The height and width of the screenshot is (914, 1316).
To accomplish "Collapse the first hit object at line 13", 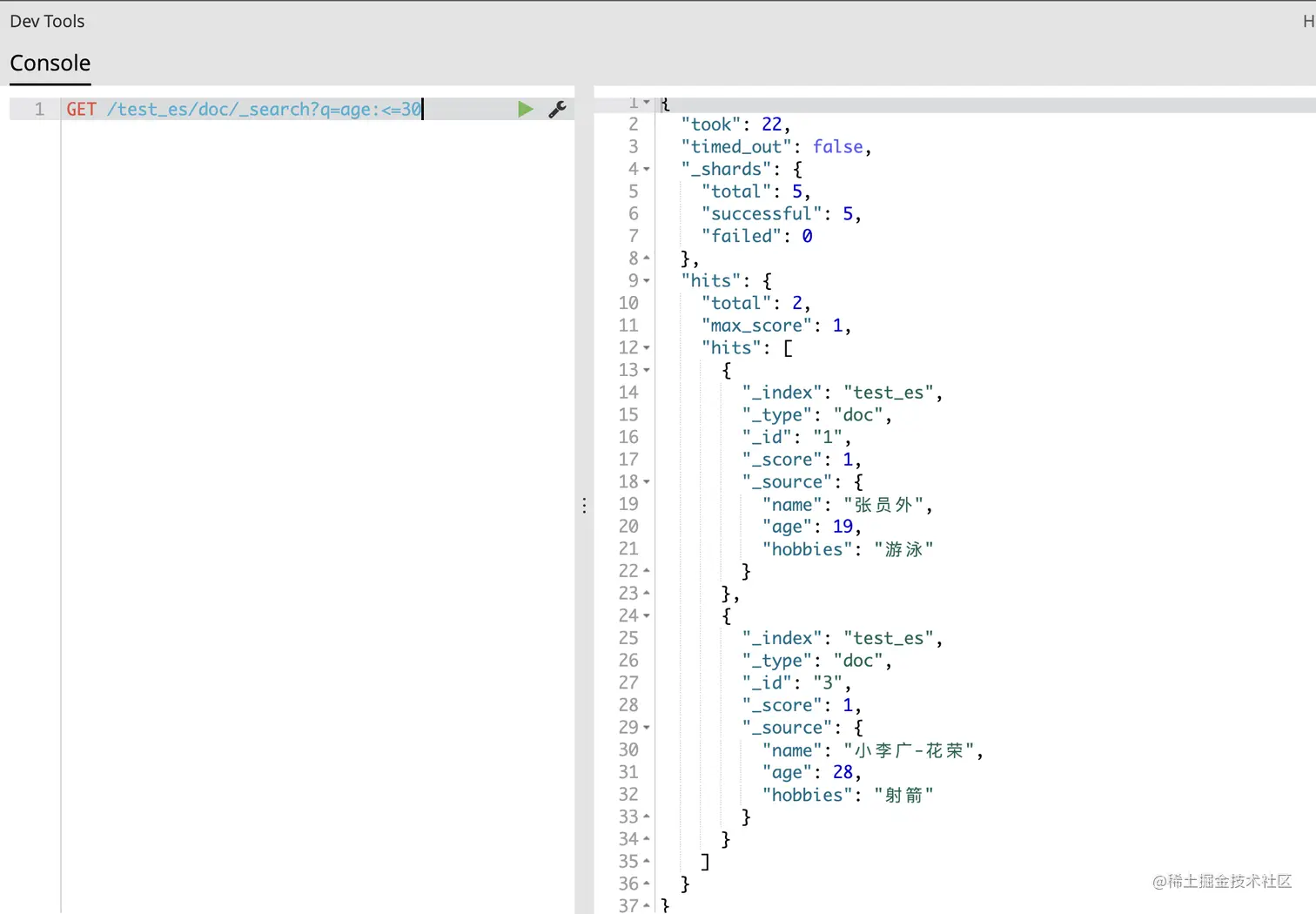I will click(647, 370).
